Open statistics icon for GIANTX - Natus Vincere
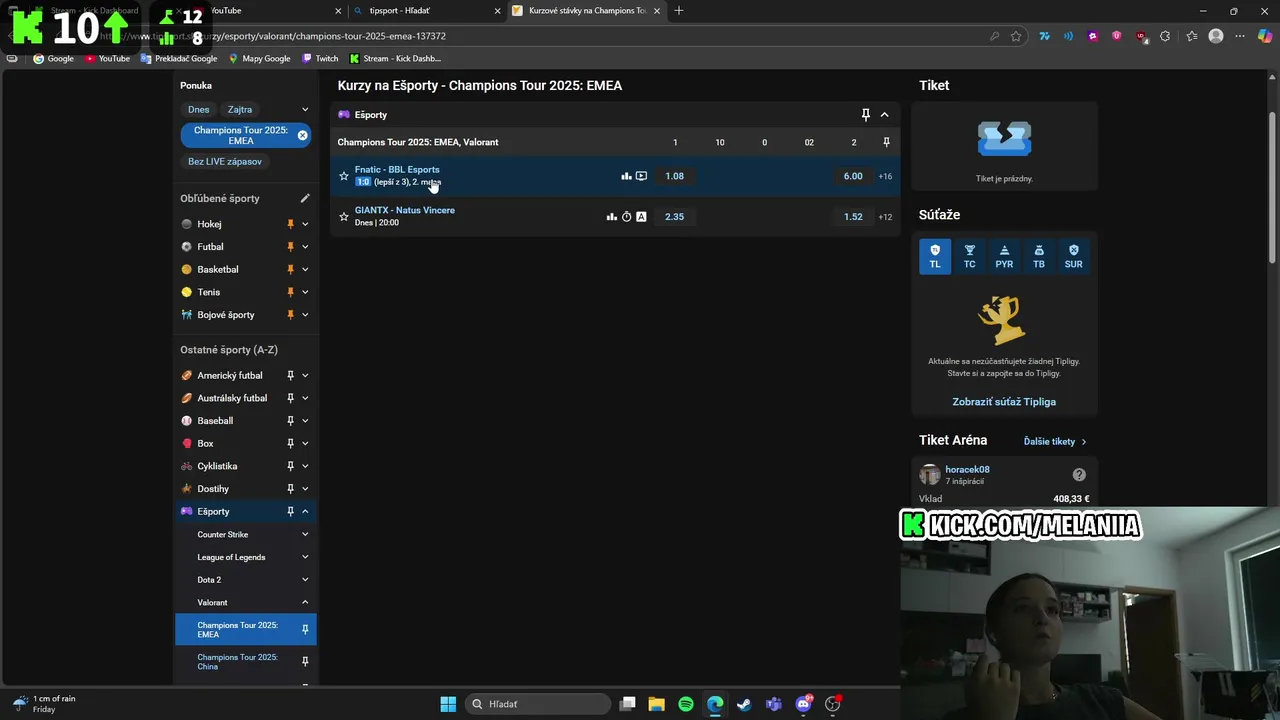This screenshot has width=1280, height=720. 612,216
